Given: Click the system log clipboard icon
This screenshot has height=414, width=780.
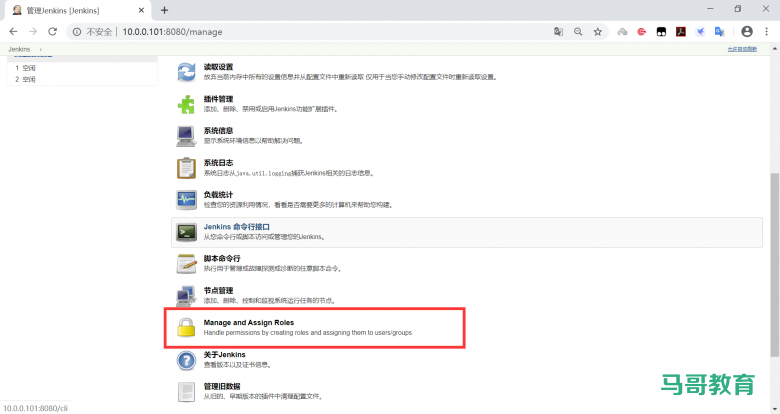Looking at the screenshot, I should 187,168.
